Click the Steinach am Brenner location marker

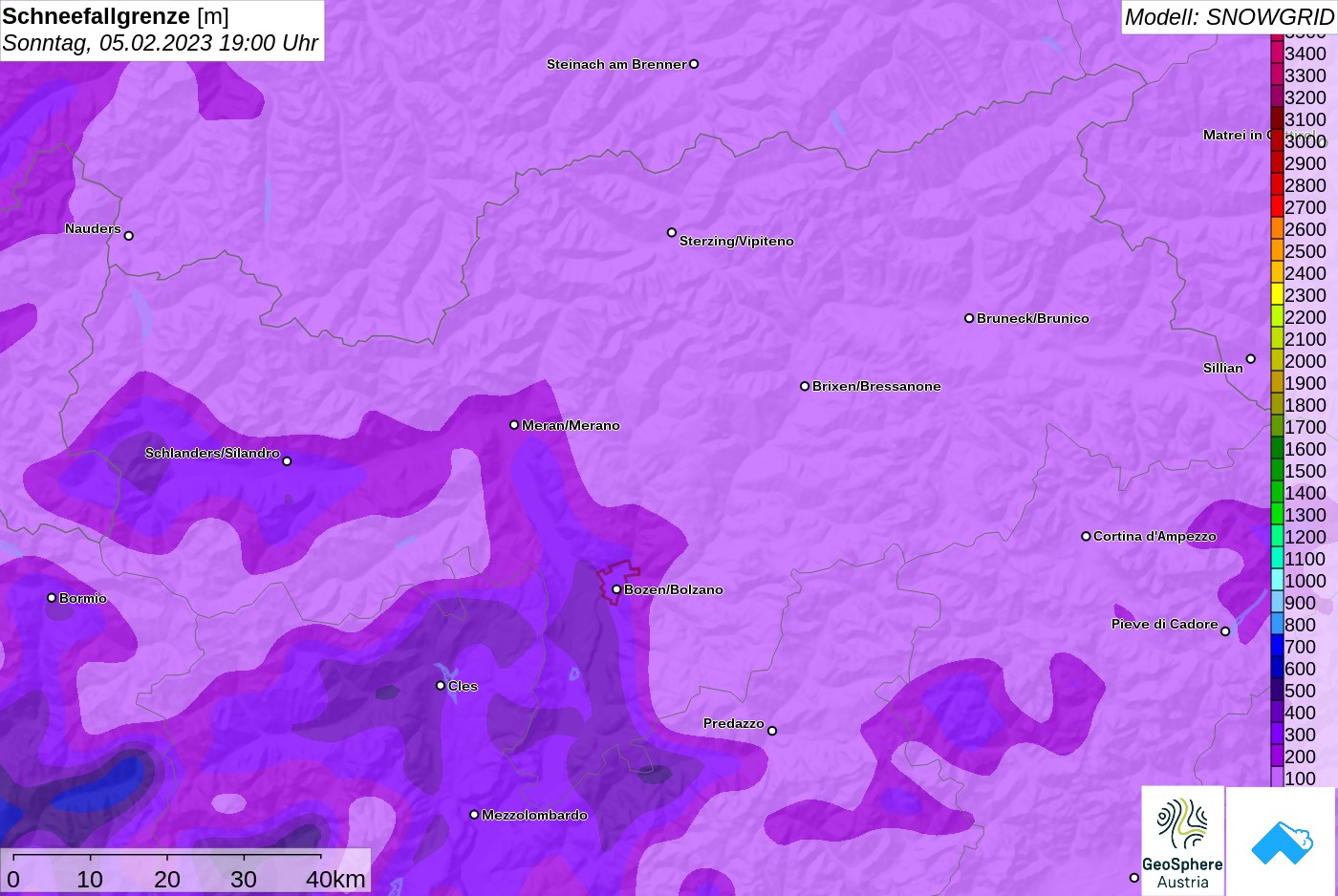(694, 64)
